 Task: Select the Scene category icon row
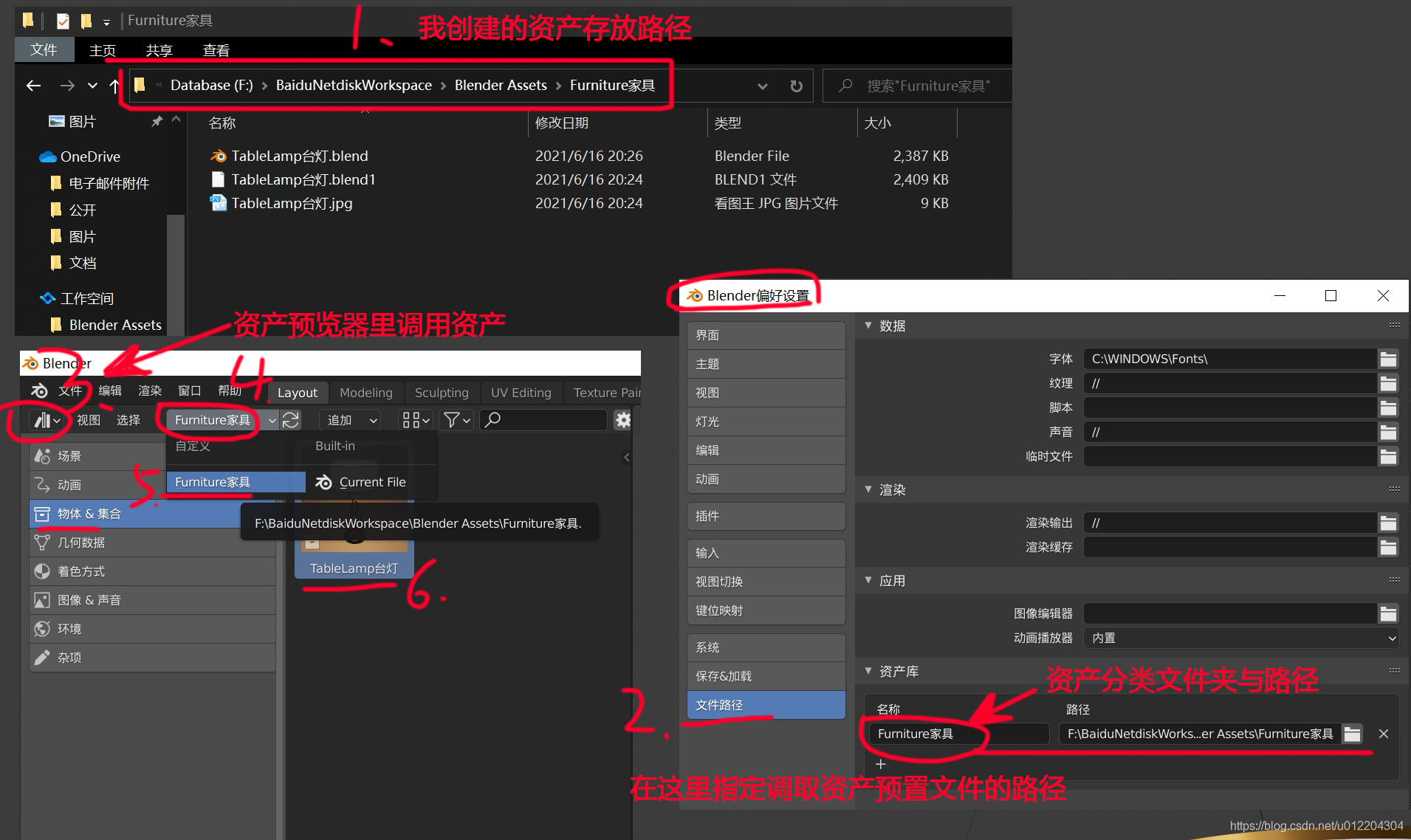(152, 456)
